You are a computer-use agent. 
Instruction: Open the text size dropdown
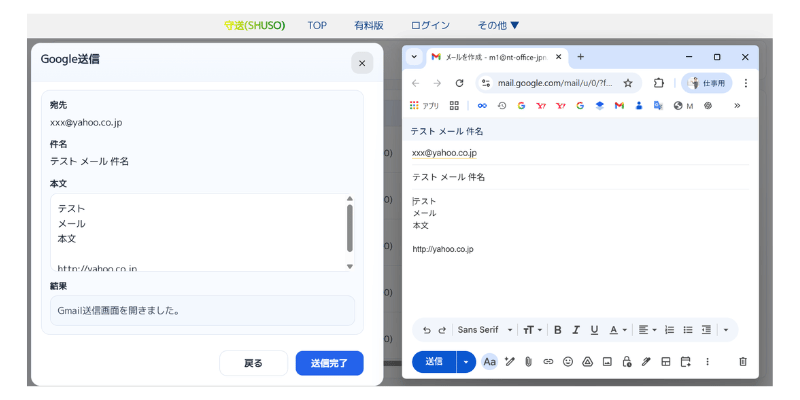(x=532, y=330)
